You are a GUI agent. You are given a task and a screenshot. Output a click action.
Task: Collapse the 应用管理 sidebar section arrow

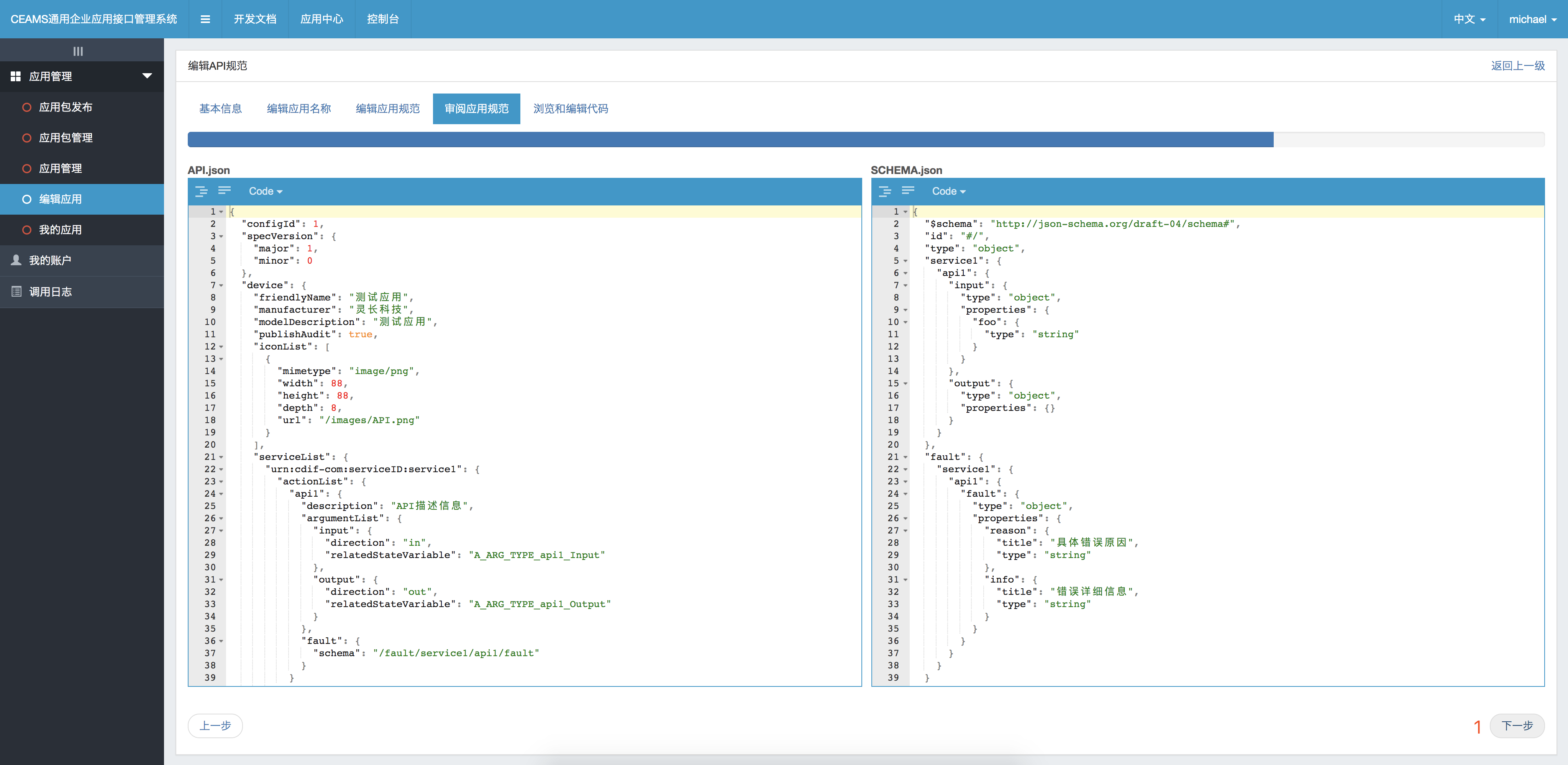147,76
